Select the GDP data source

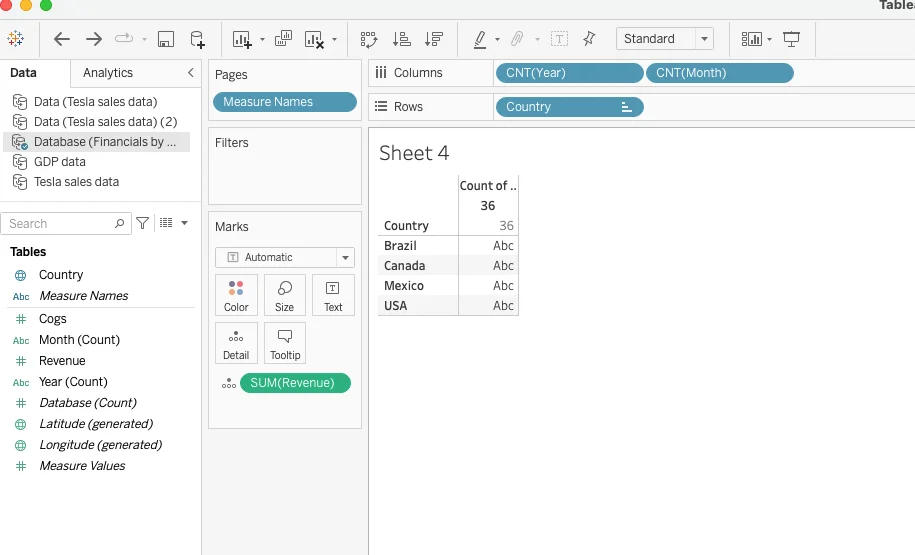coord(59,162)
